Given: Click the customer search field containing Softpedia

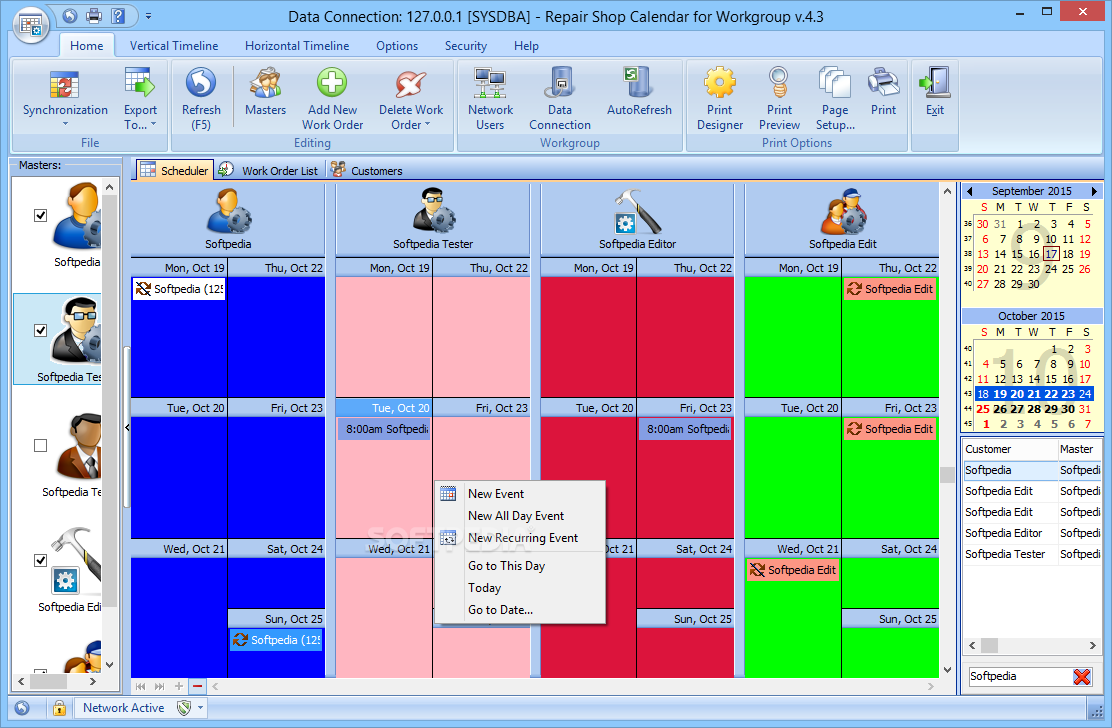Looking at the screenshot, I should (1020, 676).
